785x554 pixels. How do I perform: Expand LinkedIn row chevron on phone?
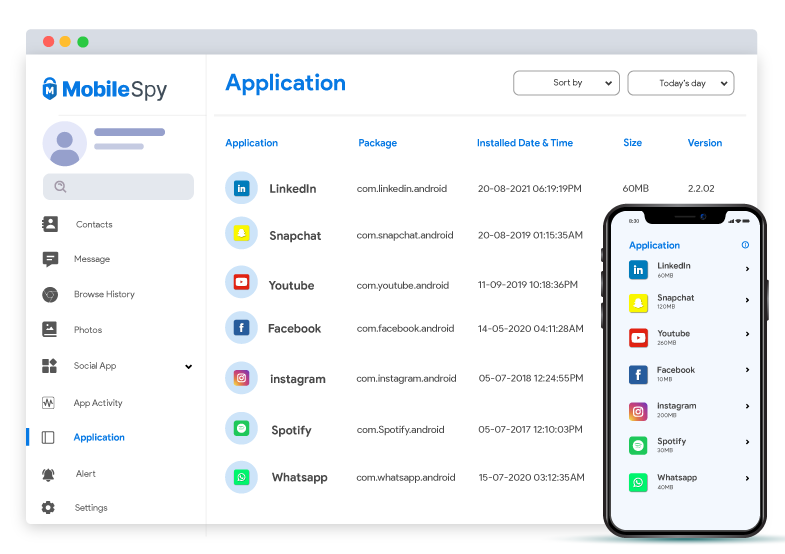point(747,269)
